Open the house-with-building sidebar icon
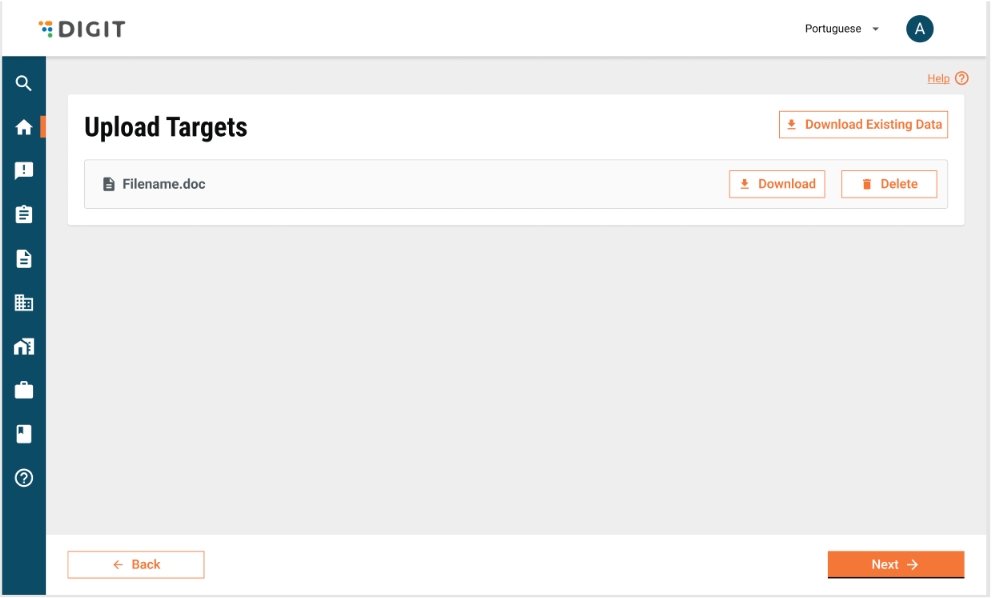The height and width of the screenshot is (598, 992). pyautogui.click(x=24, y=347)
